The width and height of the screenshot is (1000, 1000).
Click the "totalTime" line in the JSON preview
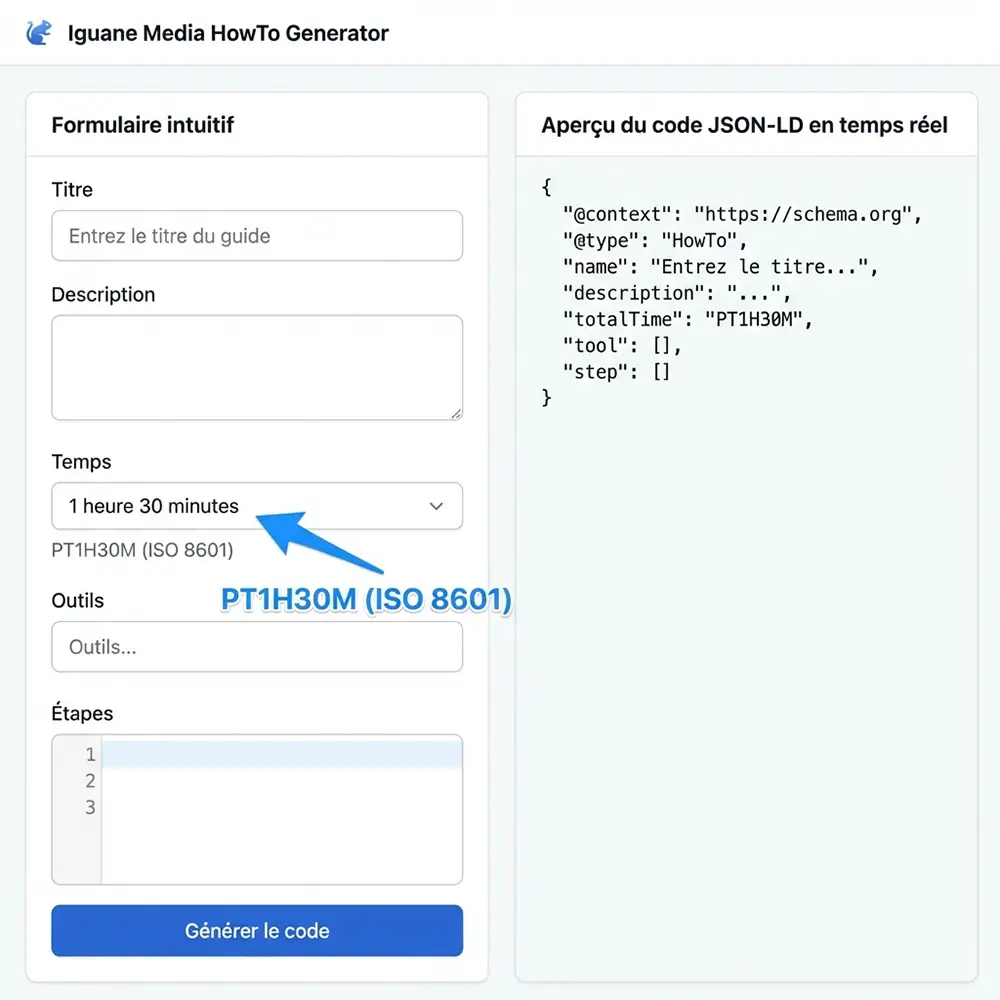[x=690, y=319]
